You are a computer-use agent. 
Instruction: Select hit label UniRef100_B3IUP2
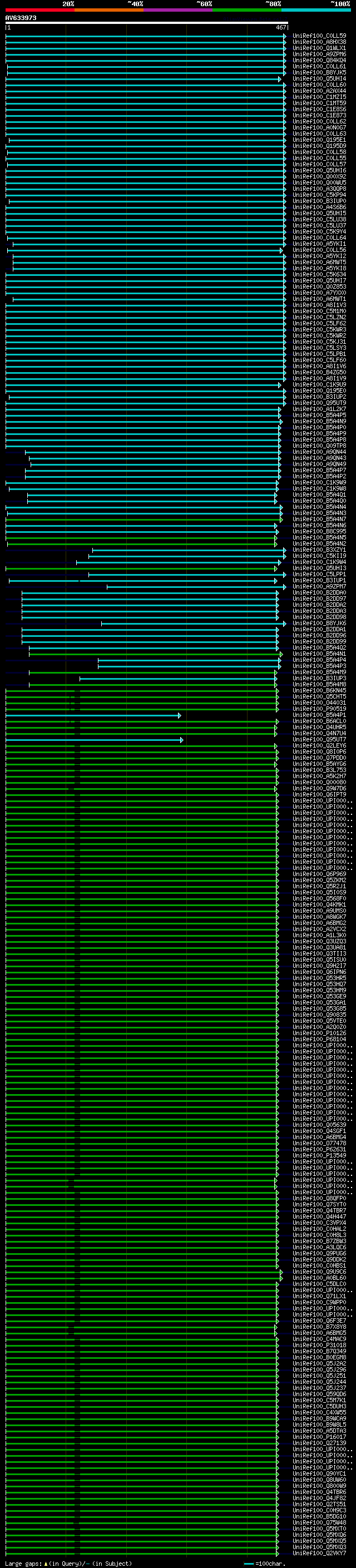(x=319, y=397)
